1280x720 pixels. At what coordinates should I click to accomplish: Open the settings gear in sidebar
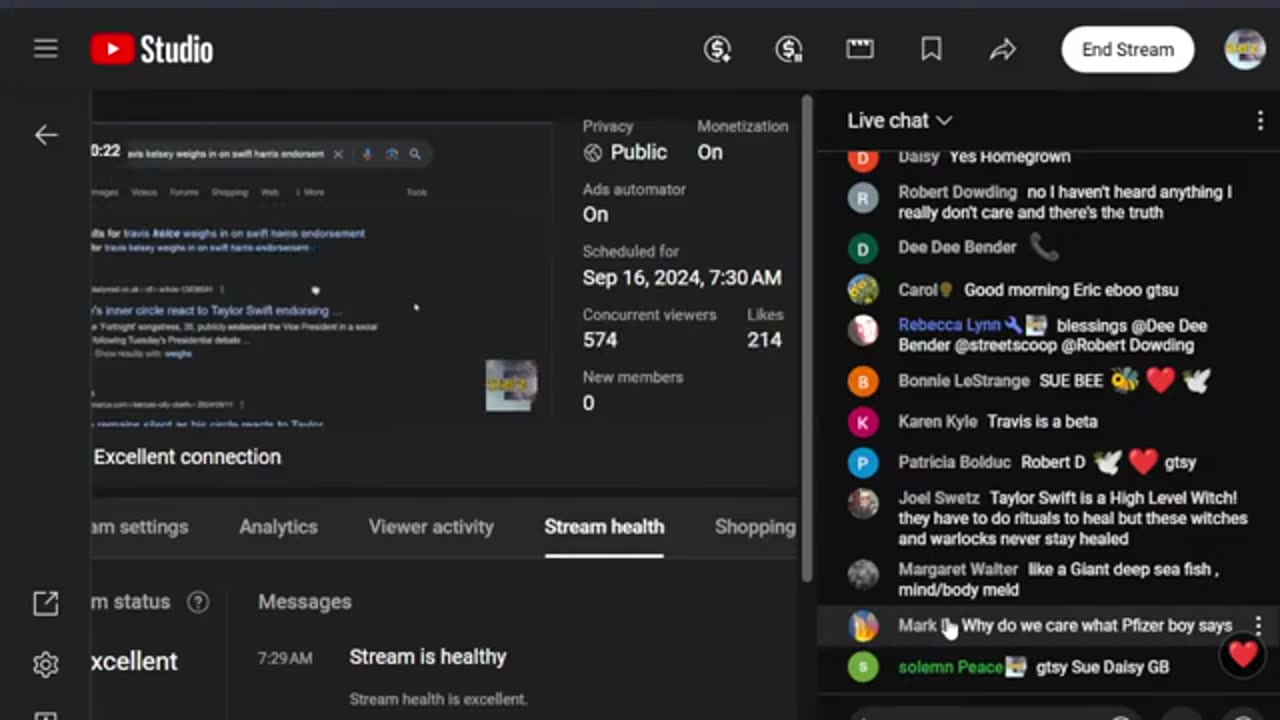point(46,664)
